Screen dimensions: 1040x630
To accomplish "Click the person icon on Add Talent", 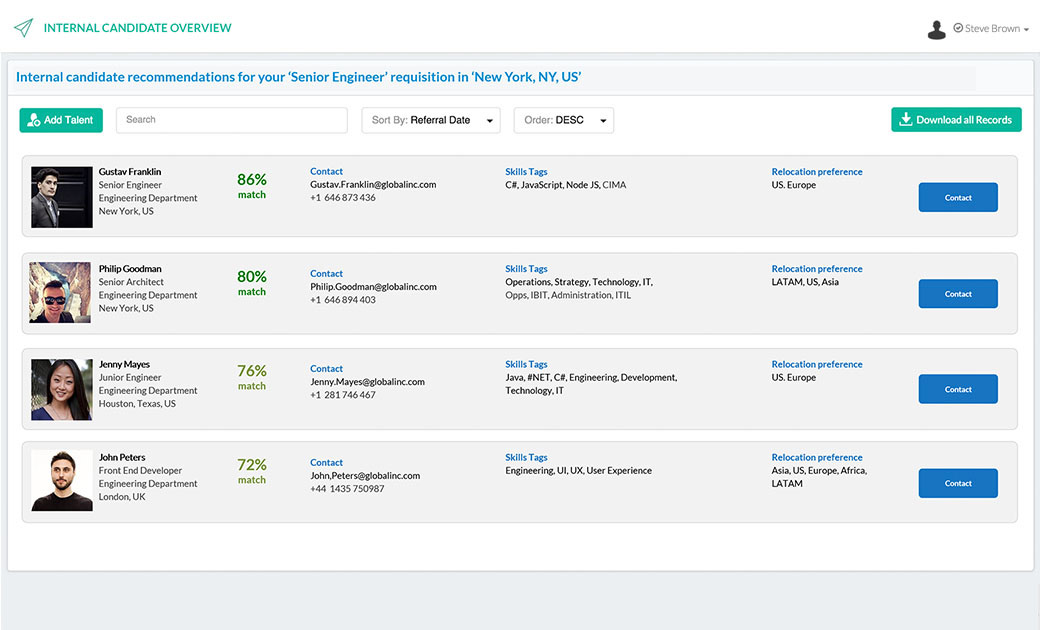I will pyautogui.click(x=33, y=120).
